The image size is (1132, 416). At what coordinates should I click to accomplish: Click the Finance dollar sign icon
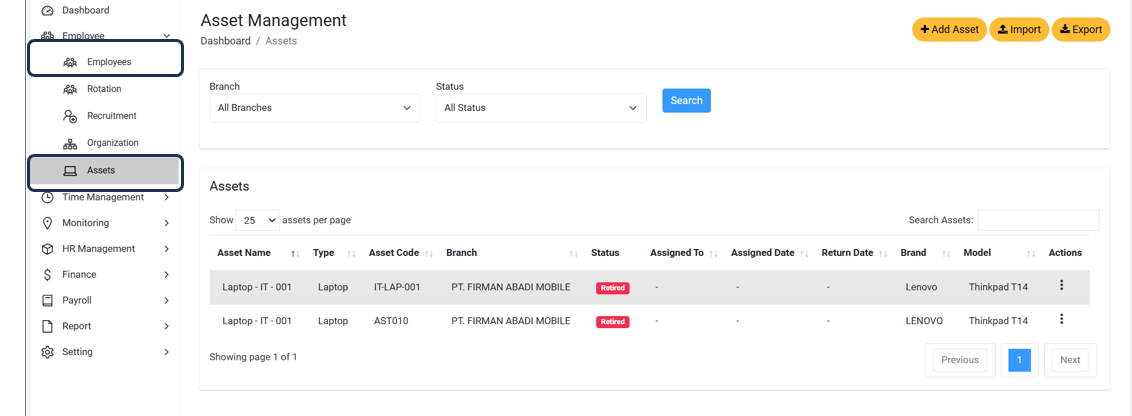(47, 274)
